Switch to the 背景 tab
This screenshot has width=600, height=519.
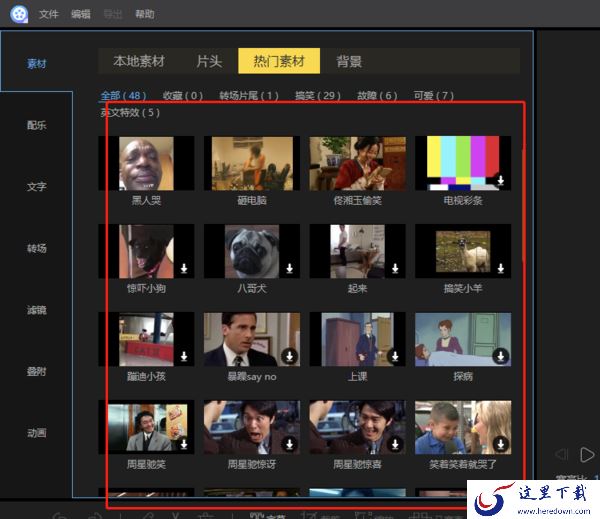[349, 61]
